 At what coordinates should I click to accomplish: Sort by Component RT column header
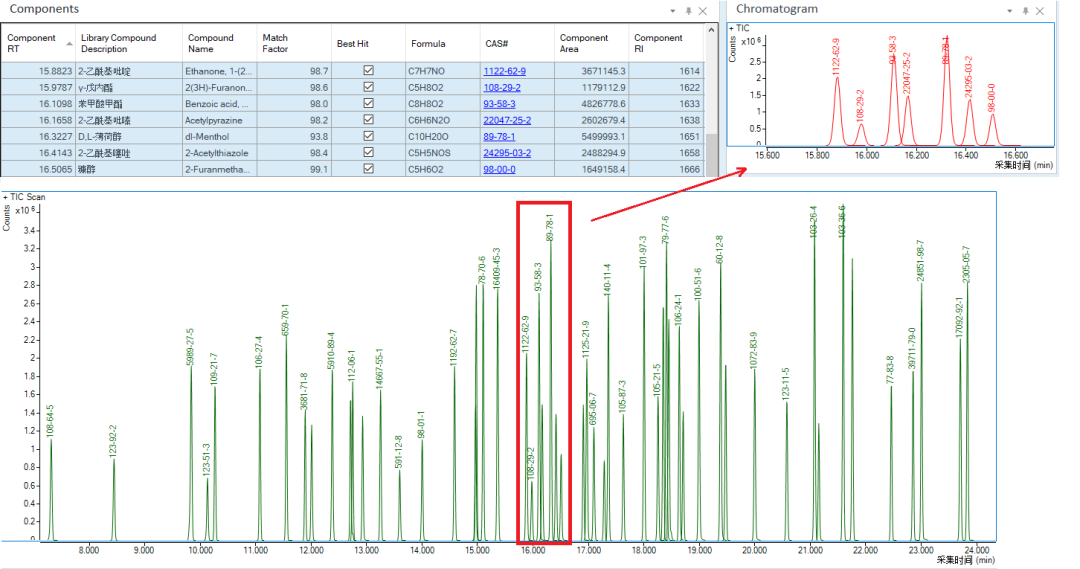tap(38, 43)
